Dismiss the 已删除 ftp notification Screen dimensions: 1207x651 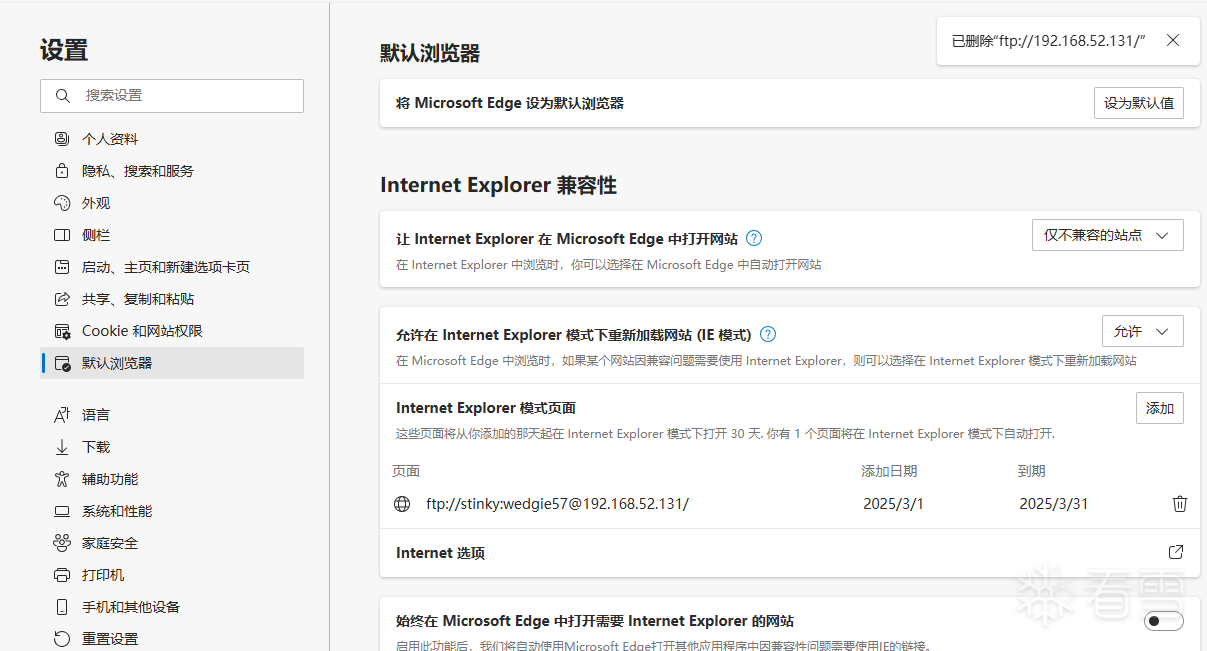[1173, 40]
